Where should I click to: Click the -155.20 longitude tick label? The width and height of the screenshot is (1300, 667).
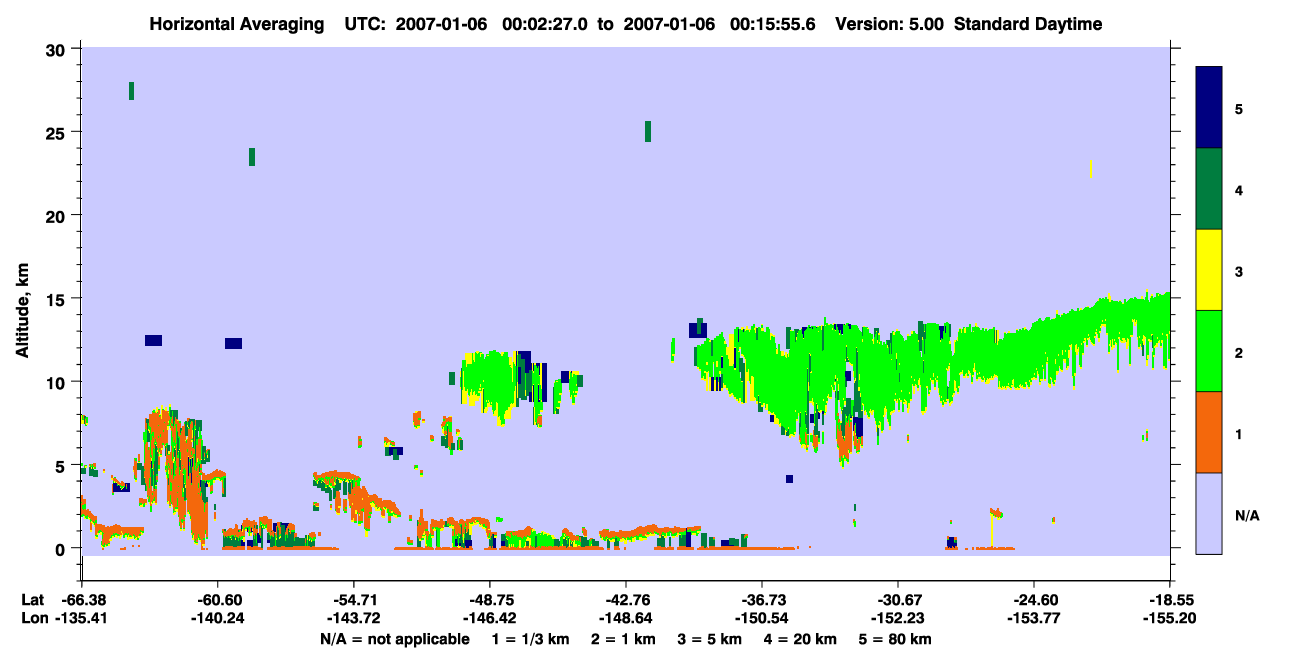[x=1170, y=618]
